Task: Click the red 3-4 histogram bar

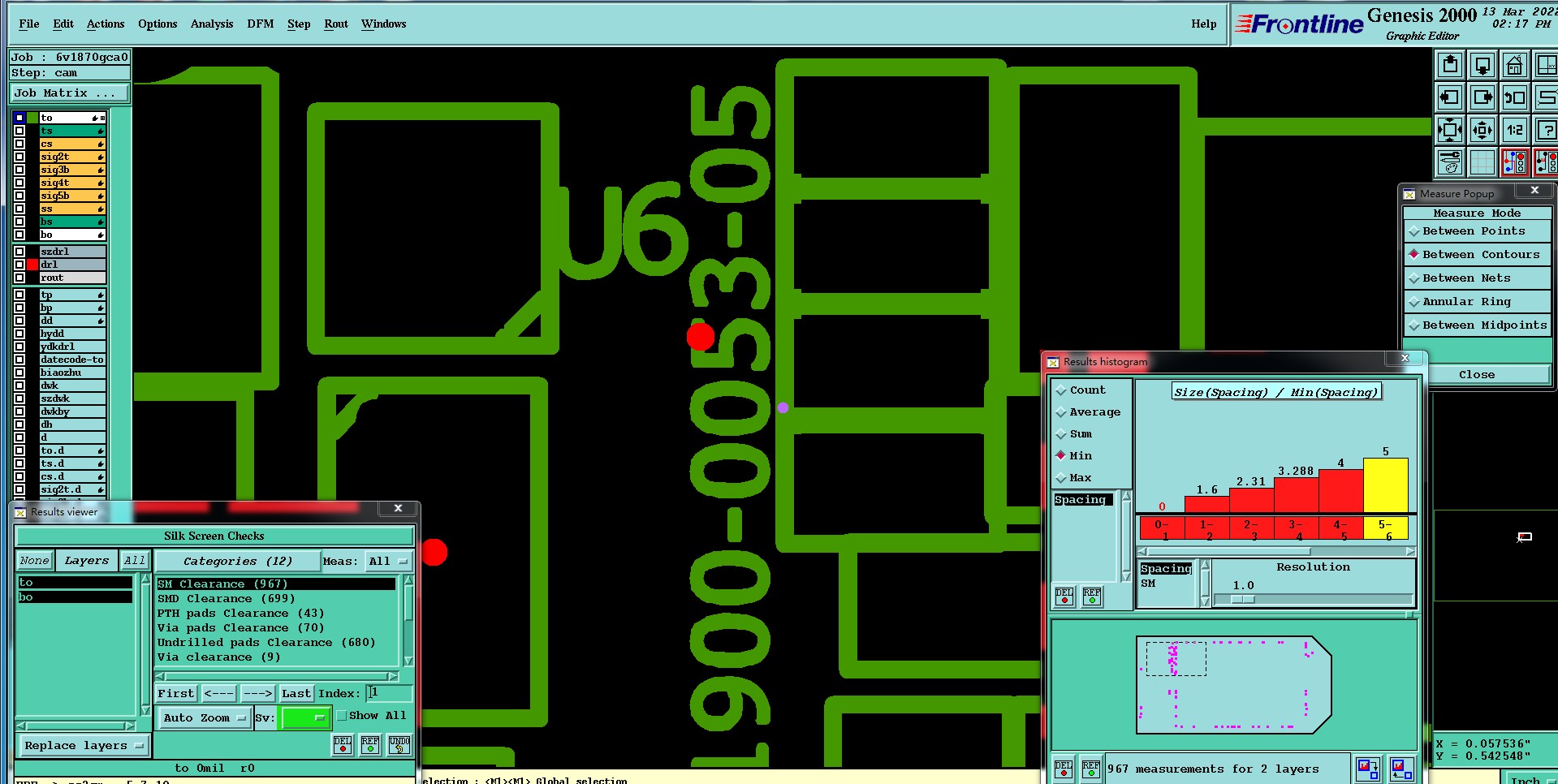Action: click(x=1296, y=495)
